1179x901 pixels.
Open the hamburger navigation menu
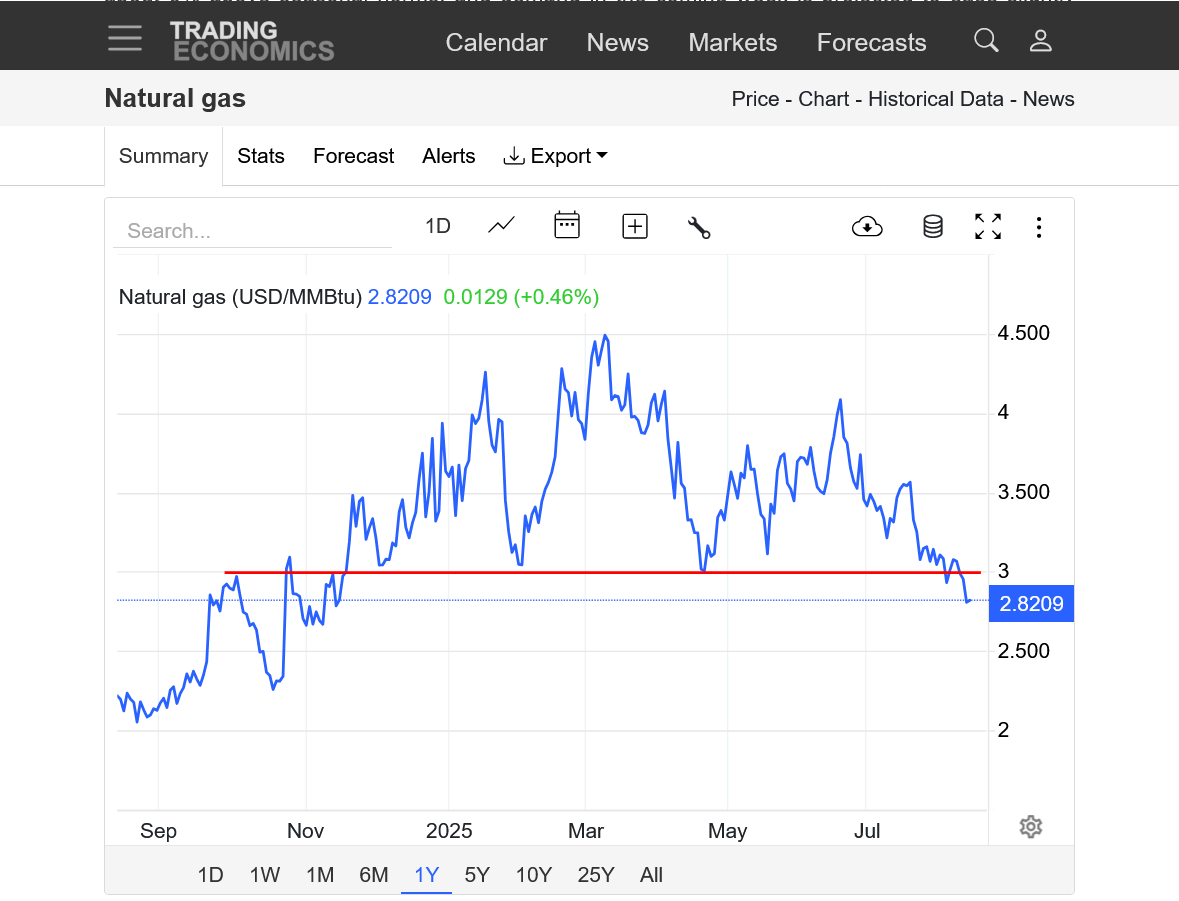[x=125, y=39]
